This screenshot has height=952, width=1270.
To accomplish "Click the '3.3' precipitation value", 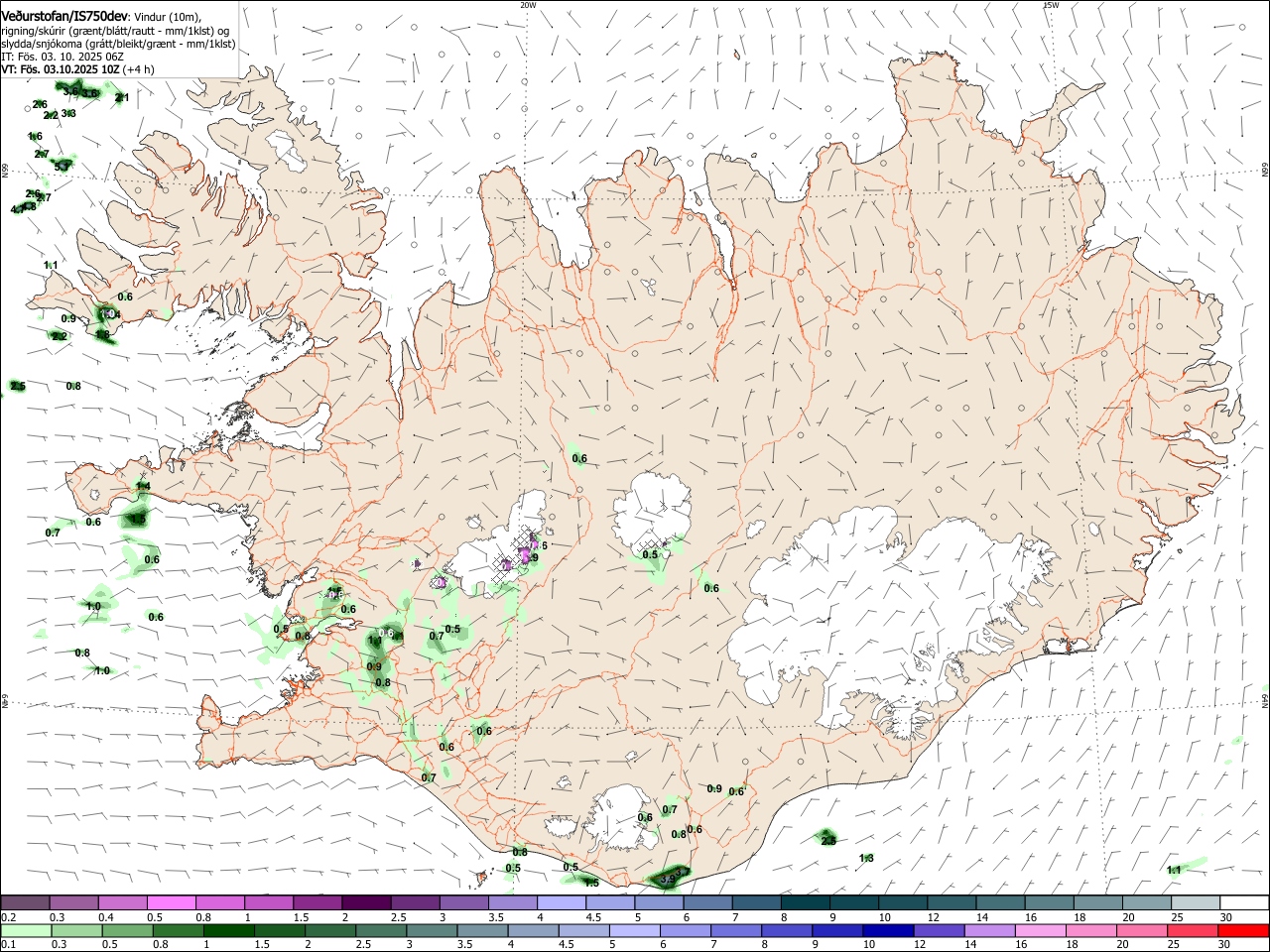I will coord(68,113).
